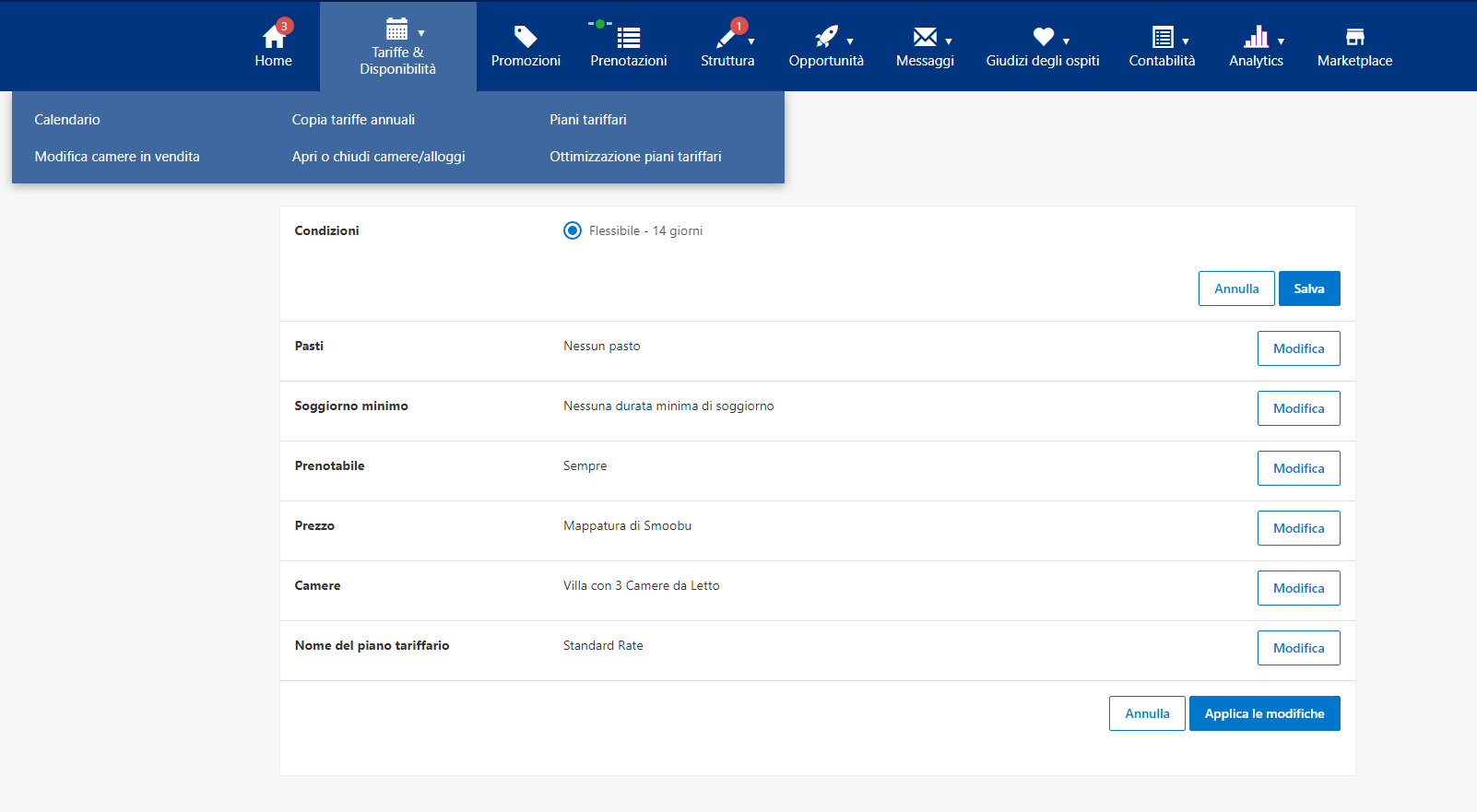The width and height of the screenshot is (1477, 812).
Task: Click the Promozioni tag icon
Action: click(x=526, y=37)
